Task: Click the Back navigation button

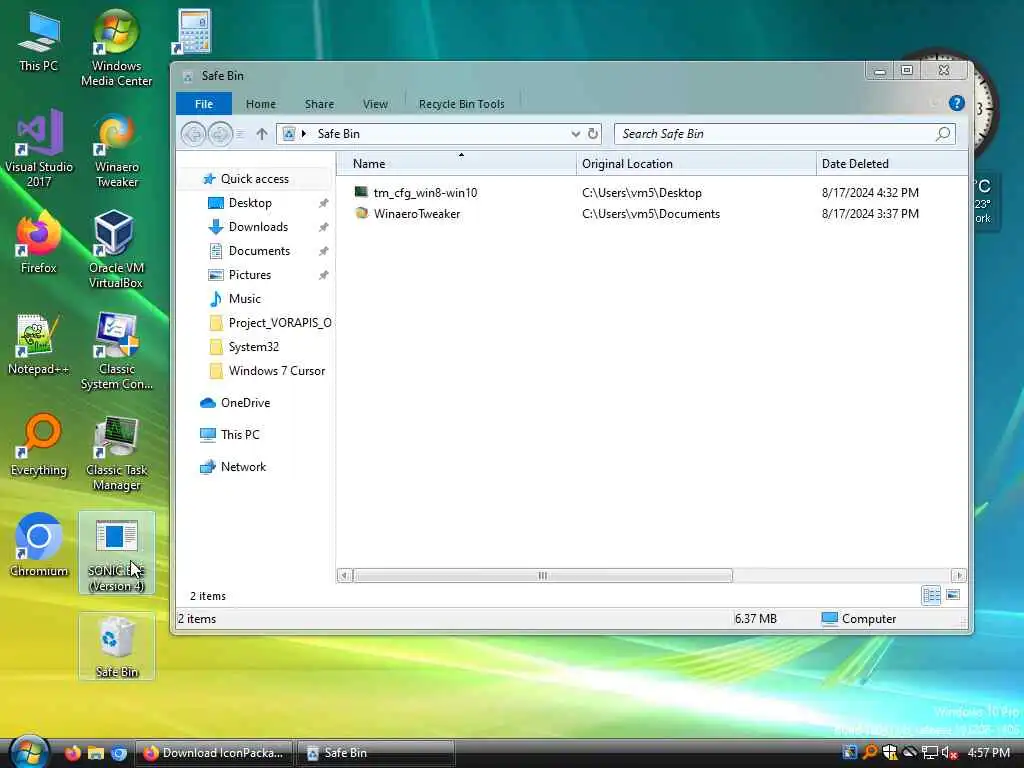Action: 193,134
